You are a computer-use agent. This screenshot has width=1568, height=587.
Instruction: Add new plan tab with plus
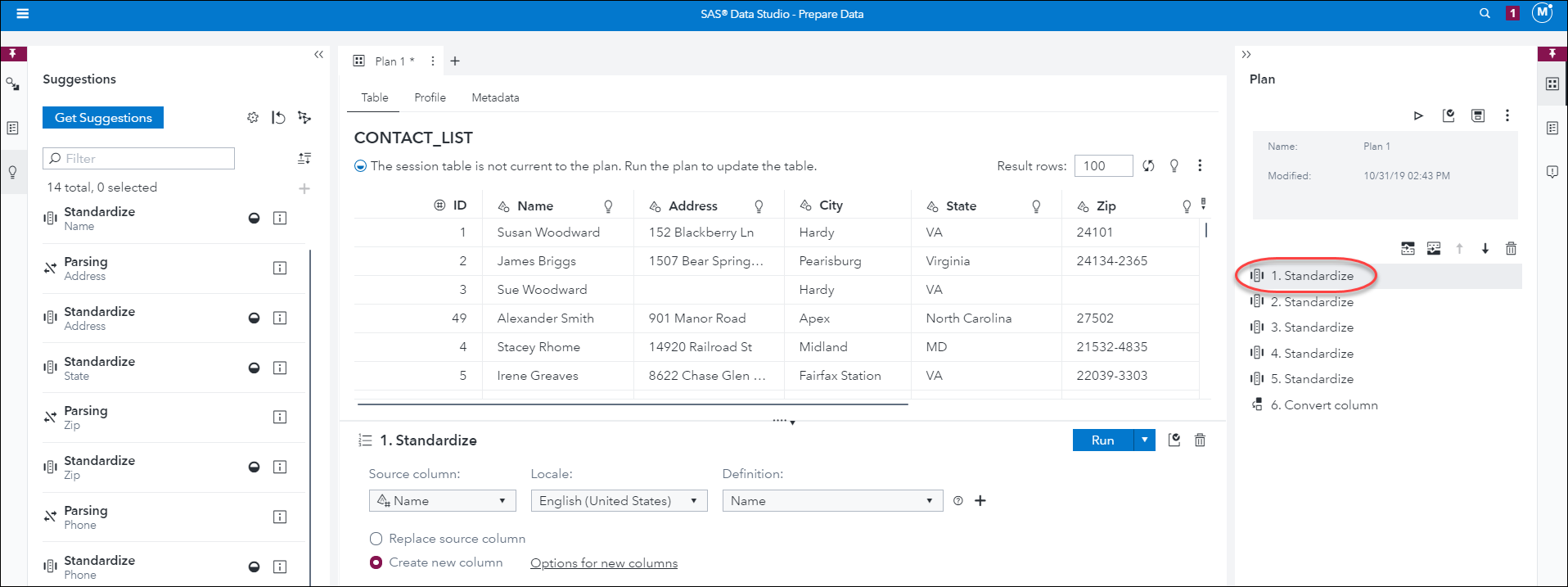(455, 61)
